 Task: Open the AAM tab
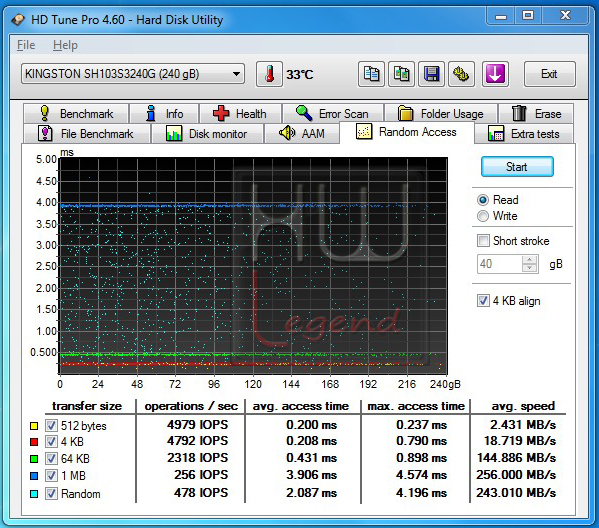pyautogui.click(x=302, y=133)
